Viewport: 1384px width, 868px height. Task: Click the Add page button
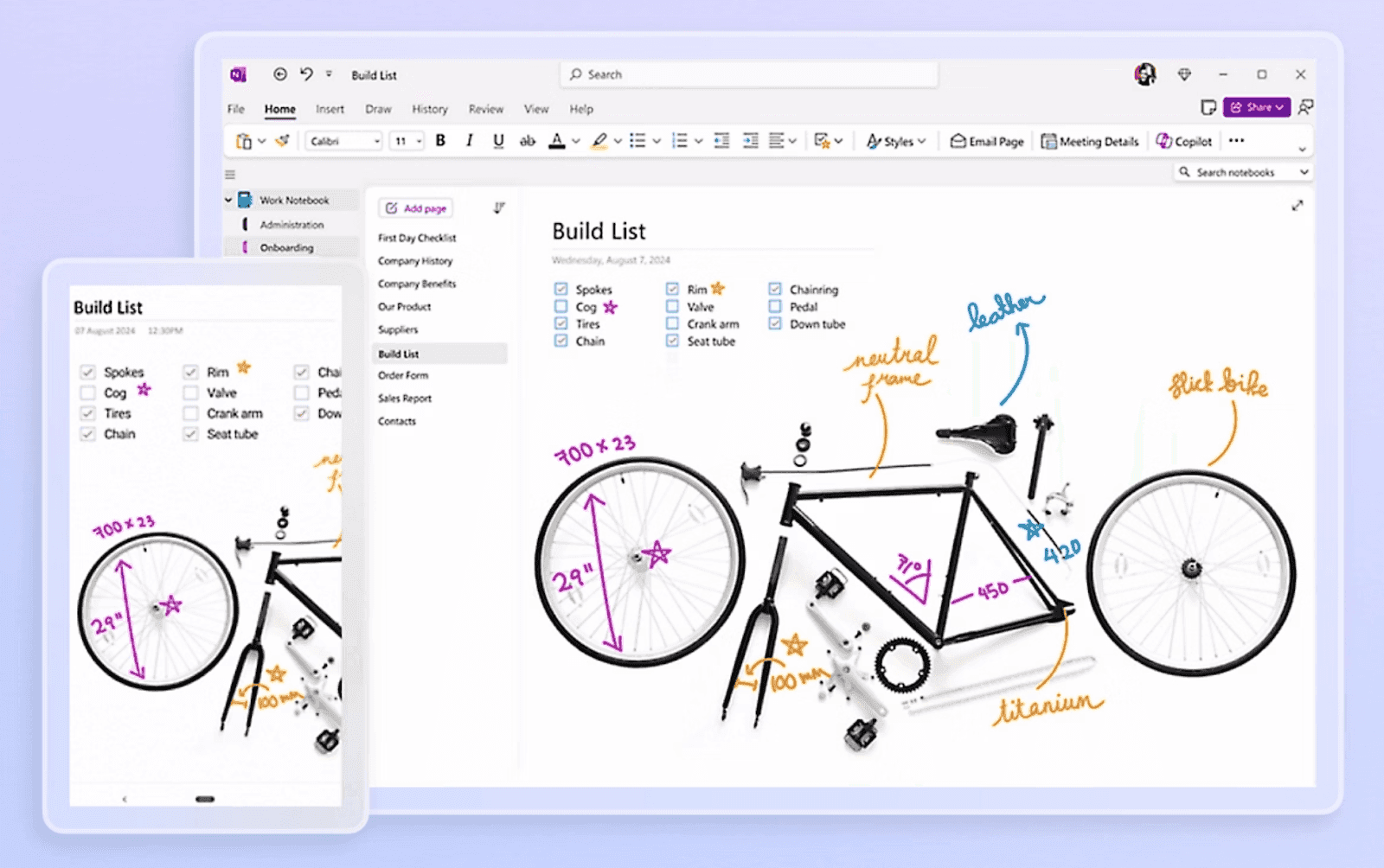(415, 207)
